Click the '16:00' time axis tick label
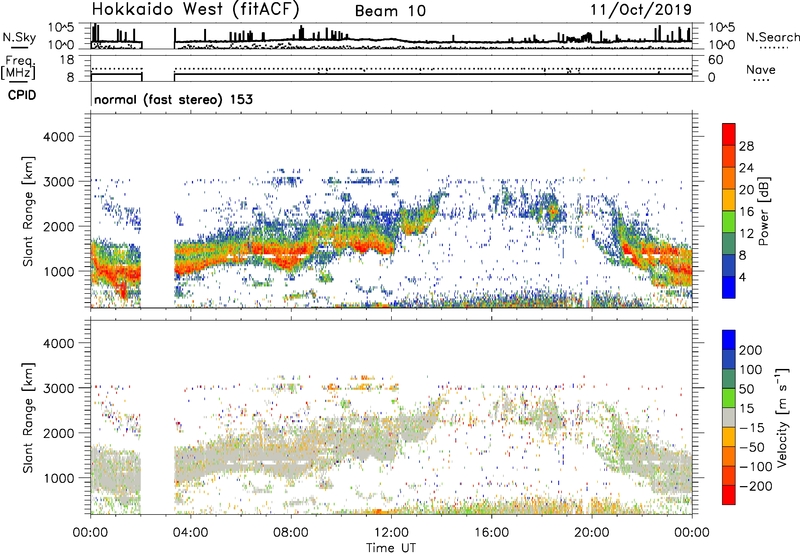This screenshot has height=554, width=800. click(491, 533)
